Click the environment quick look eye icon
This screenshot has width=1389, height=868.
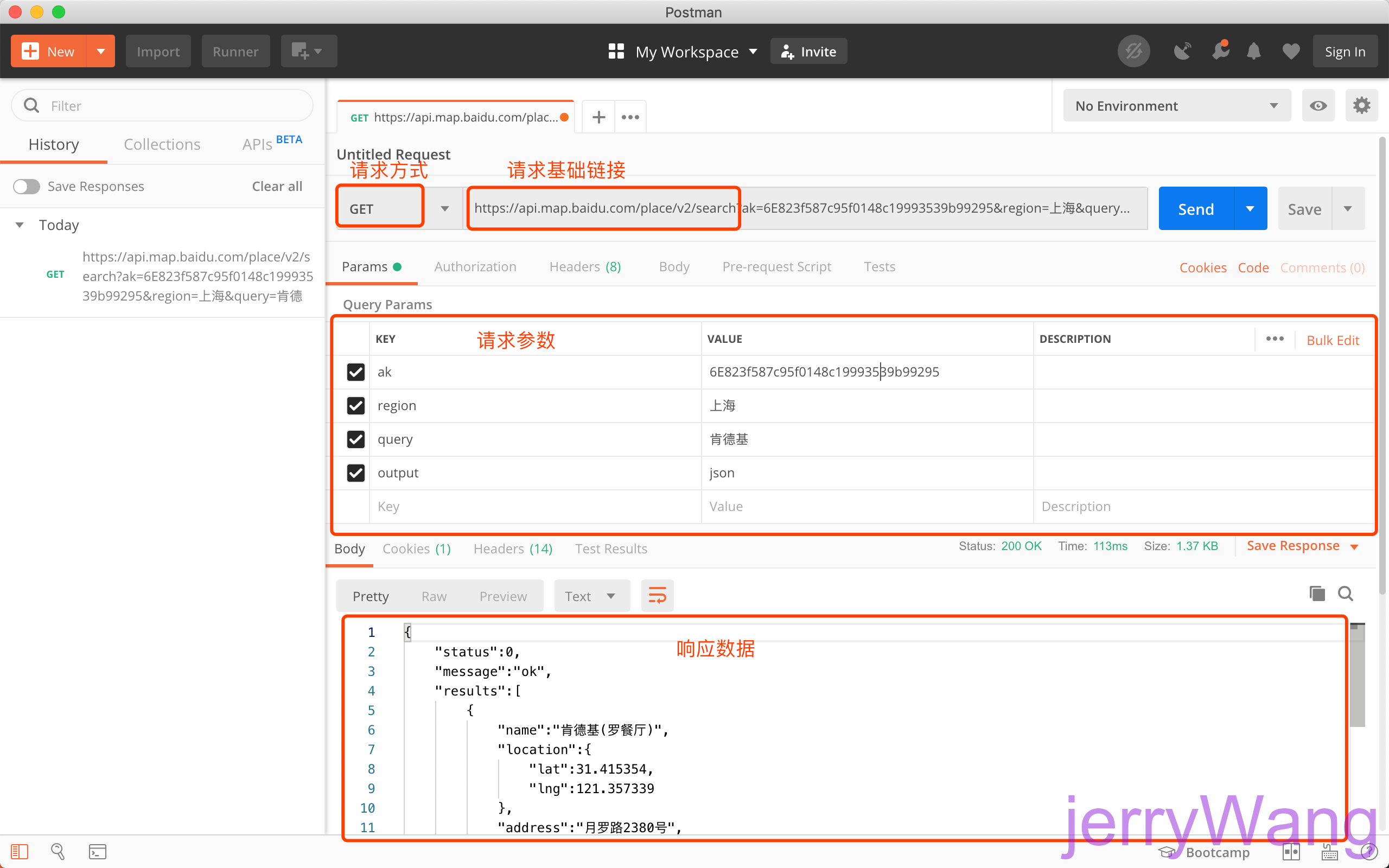[1318, 106]
